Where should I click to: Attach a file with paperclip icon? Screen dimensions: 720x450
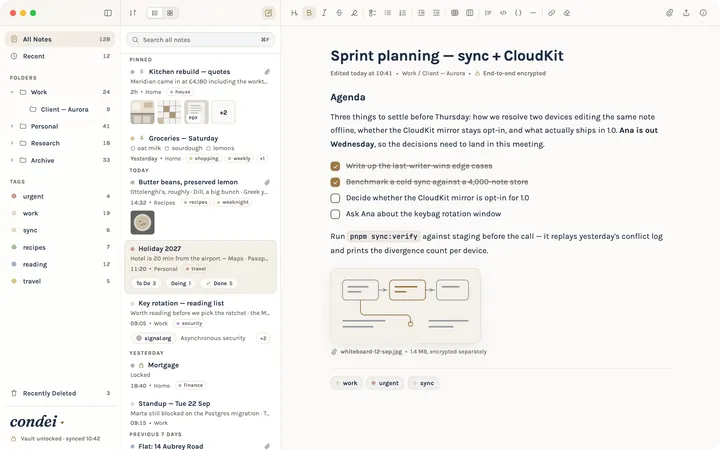click(669, 13)
